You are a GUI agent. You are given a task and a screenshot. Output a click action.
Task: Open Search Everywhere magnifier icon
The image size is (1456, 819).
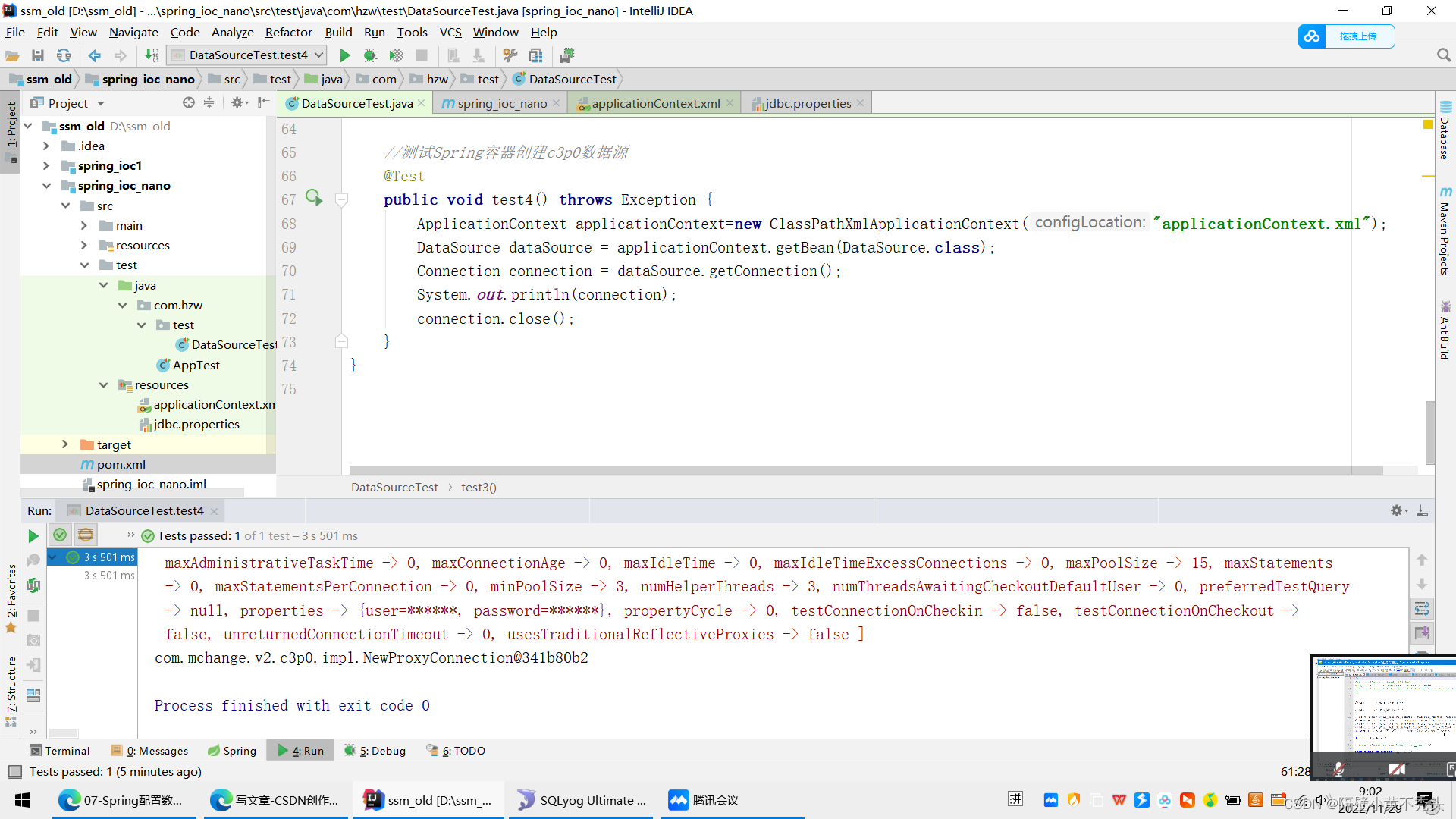[x=1443, y=55]
